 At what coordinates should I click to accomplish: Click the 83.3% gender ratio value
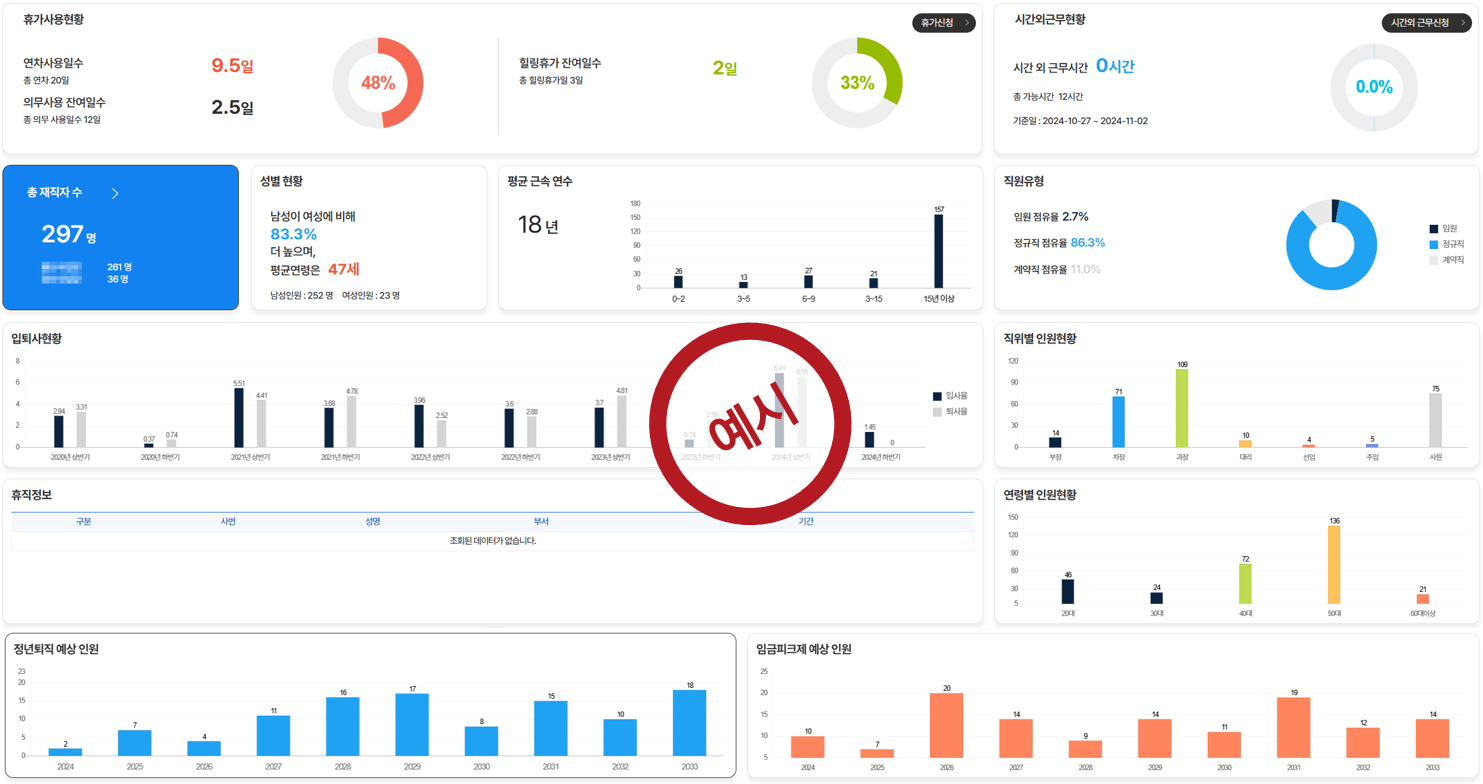(x=293, y=234)
